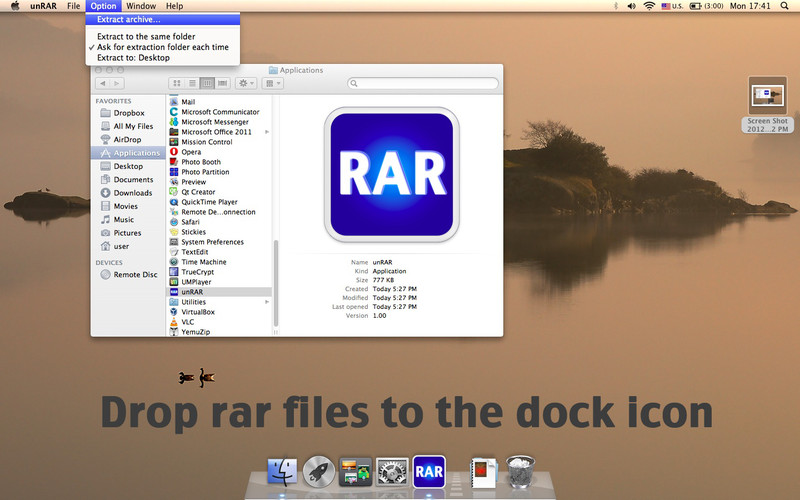Click the Finder back navigation button
This screenshot has height=500, width=800.
tap(102, 83)
